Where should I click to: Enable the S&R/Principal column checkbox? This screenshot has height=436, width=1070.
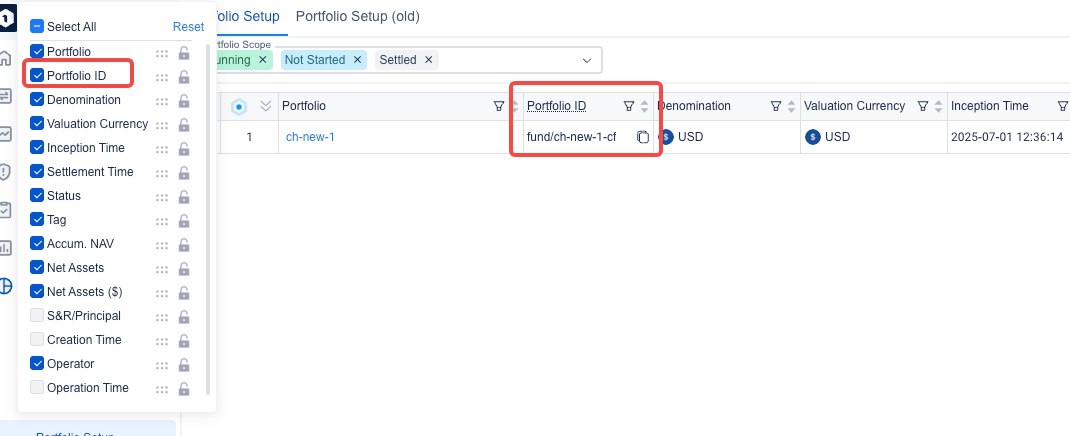tap(37, 316)
